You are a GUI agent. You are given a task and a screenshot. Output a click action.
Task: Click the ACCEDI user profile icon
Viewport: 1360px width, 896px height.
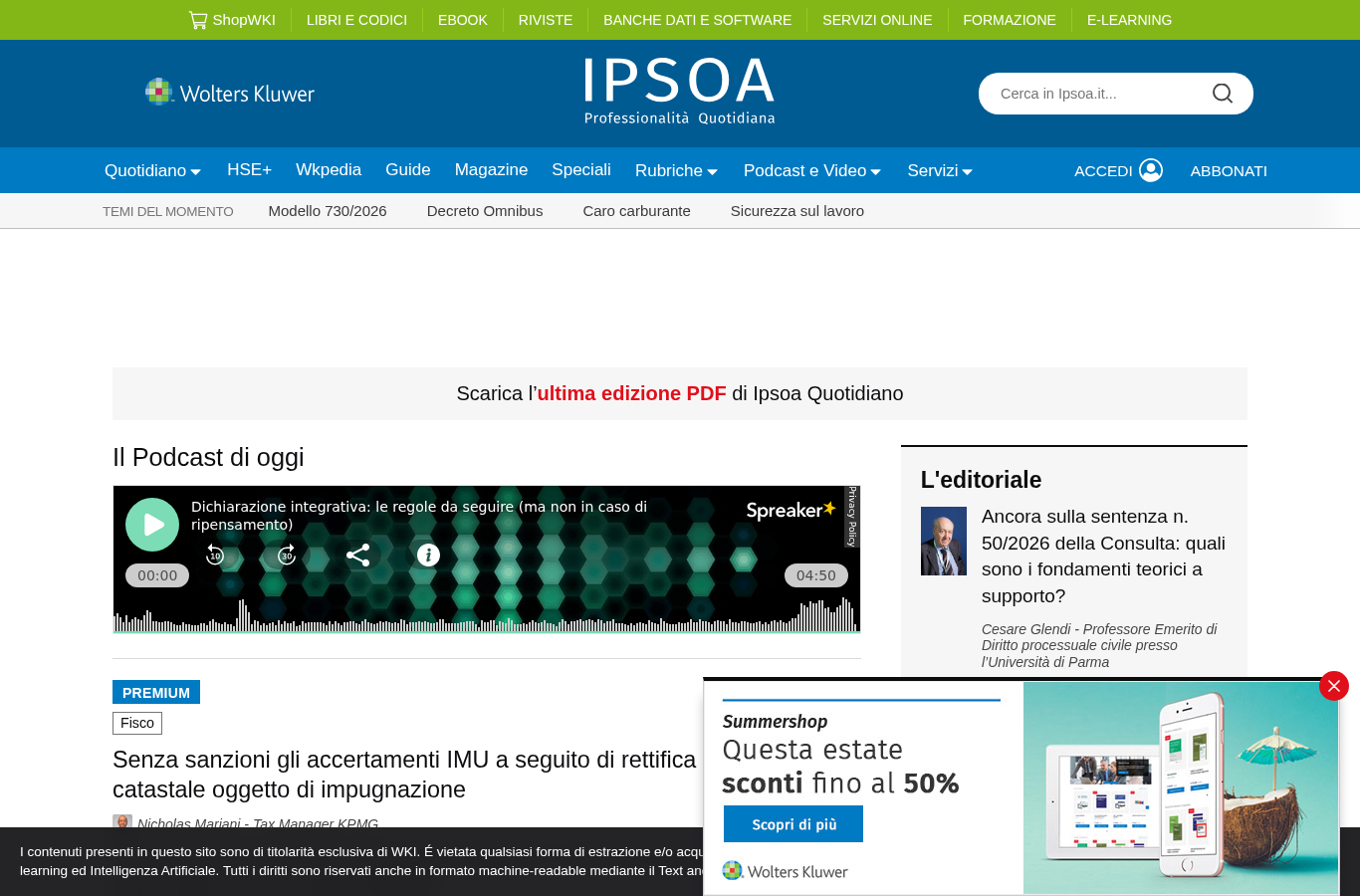(x=1151, y=170)
